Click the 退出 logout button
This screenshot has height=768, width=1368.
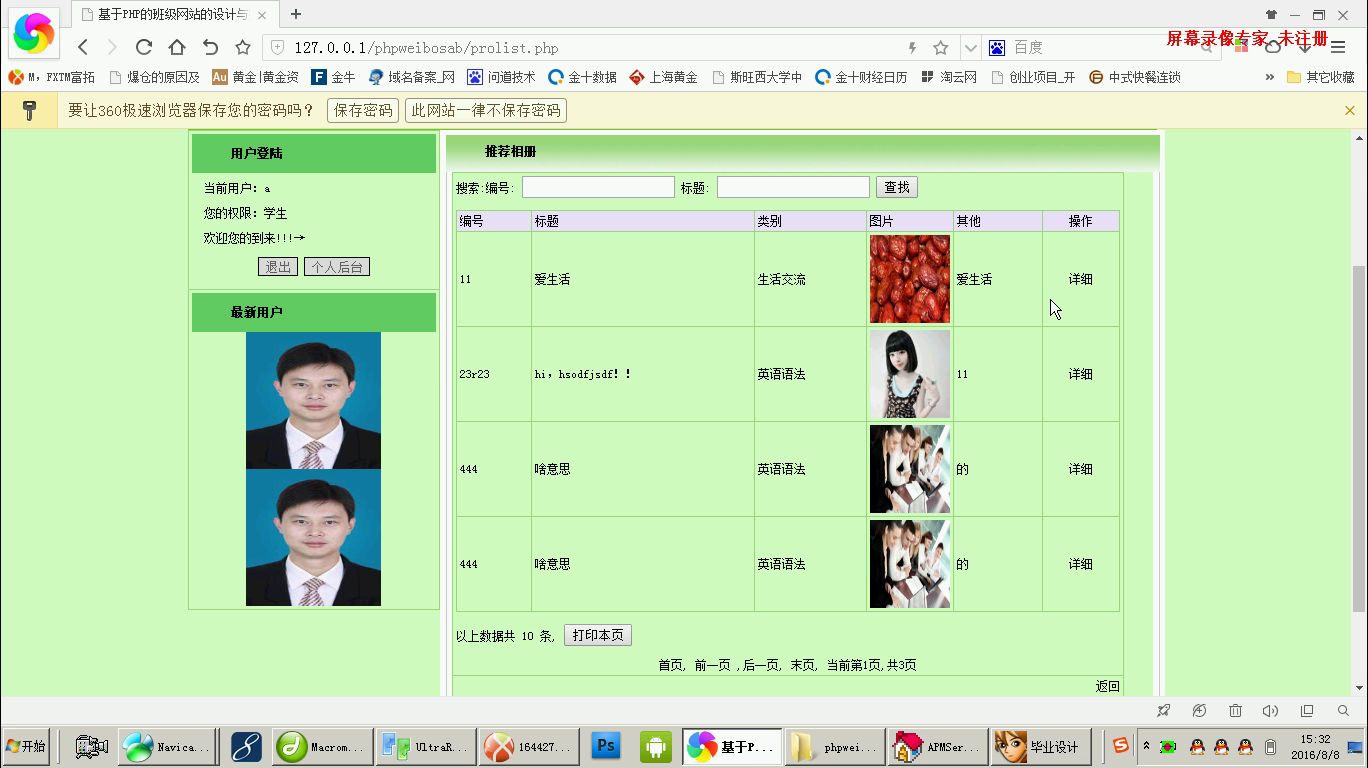(278, 267)
